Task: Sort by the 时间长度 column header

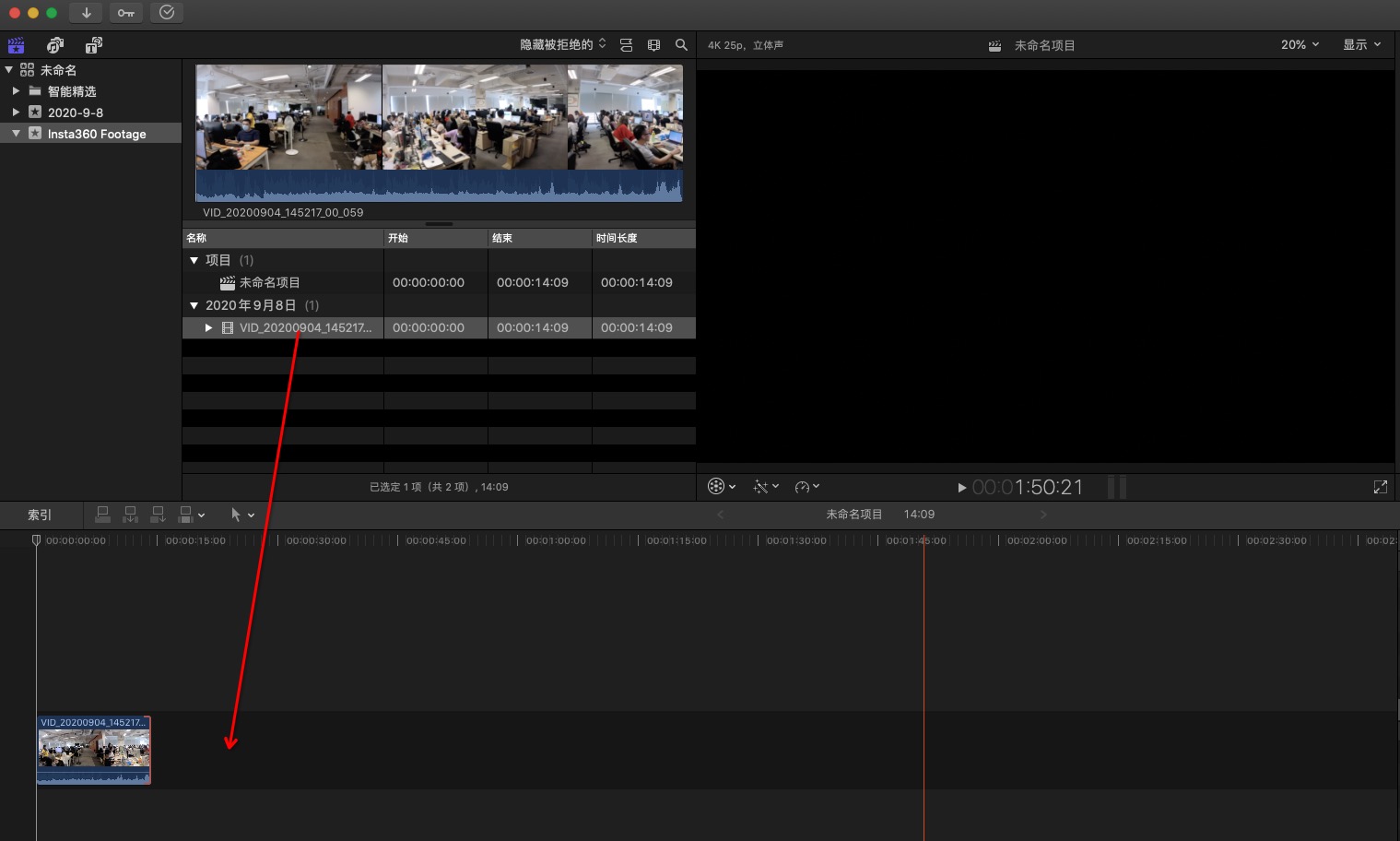Action: [644, 238]
